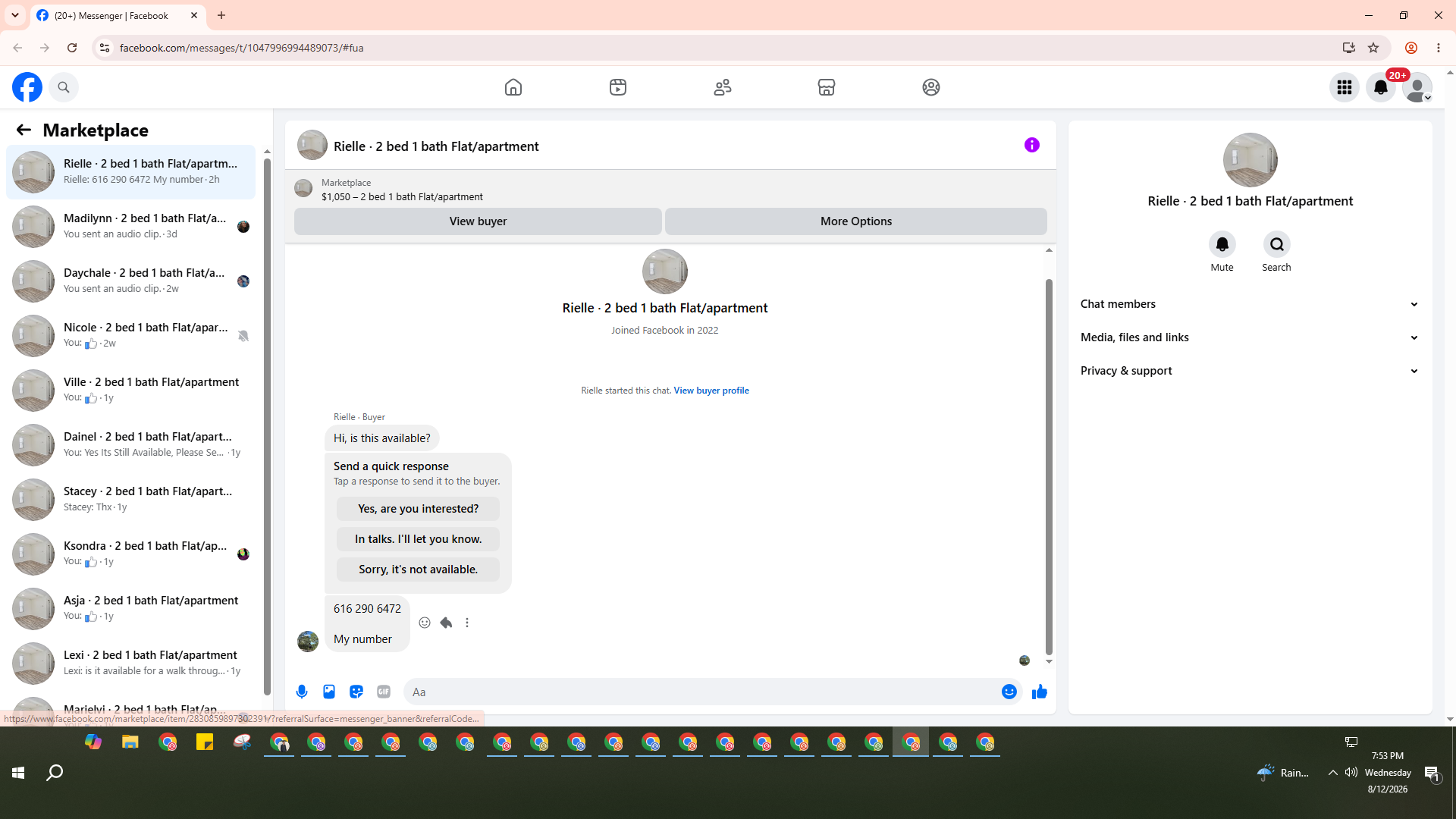Open more actions for the "My number" message

(467, 623)
